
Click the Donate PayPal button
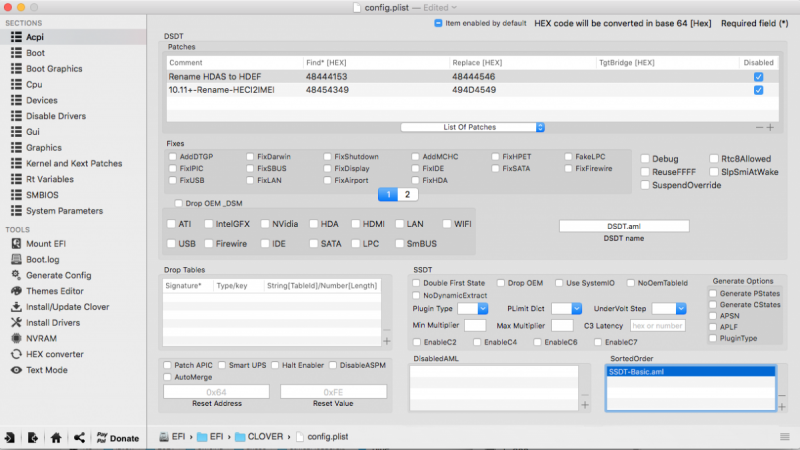118,437
